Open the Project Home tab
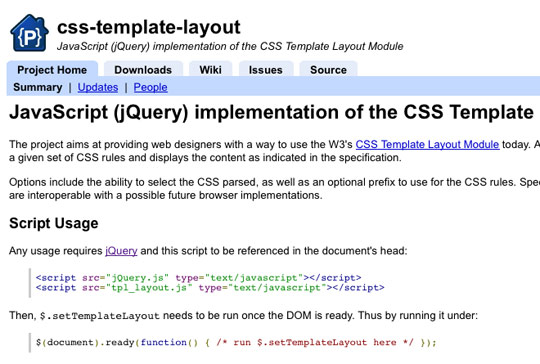 pos(52,70)
